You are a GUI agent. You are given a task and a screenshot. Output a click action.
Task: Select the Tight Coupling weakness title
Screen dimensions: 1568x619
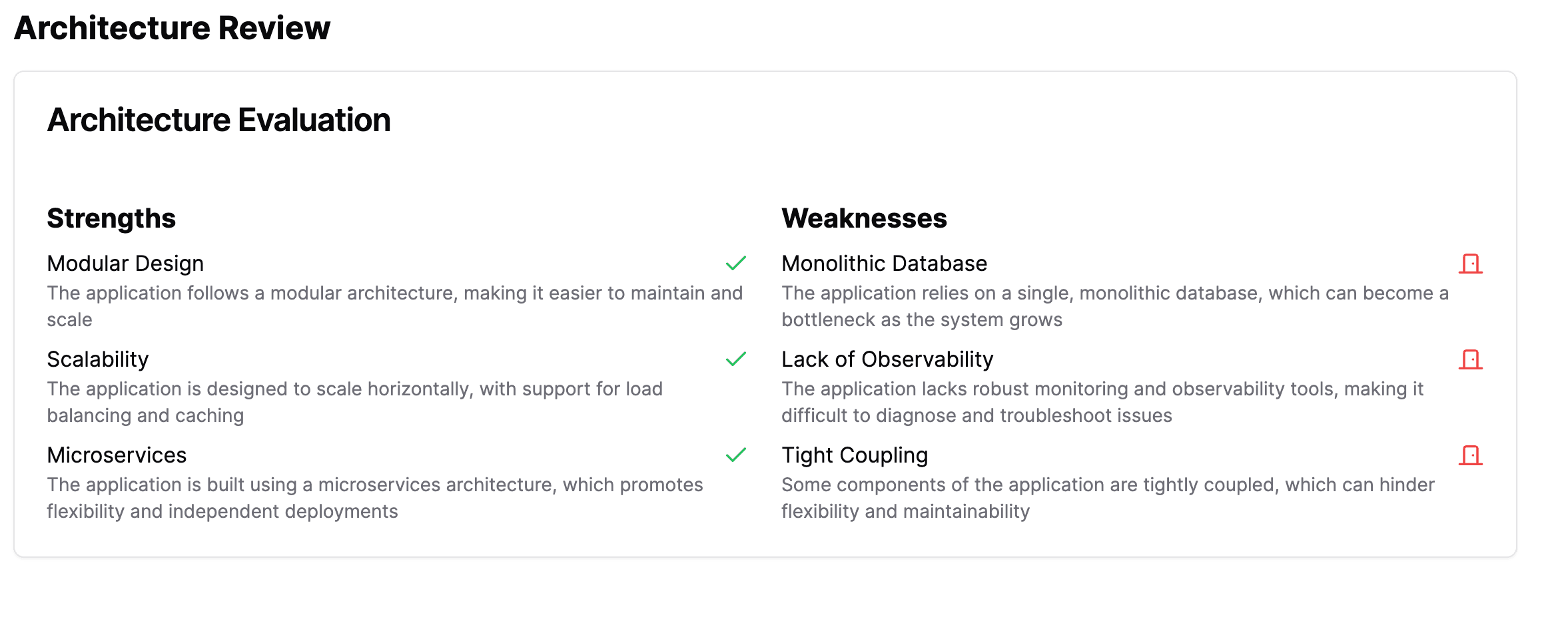pyautogui.click(x=855, y=455)
